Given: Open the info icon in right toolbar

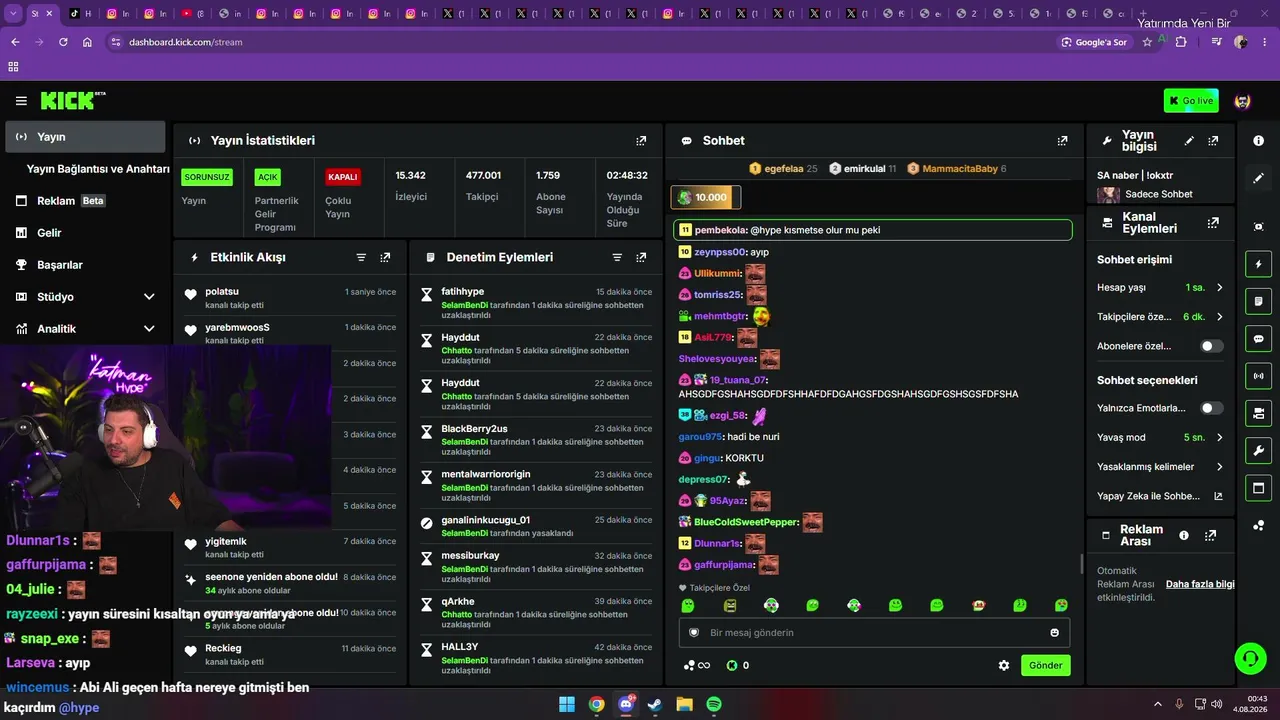Looking at the screenshot, I should pyautogui.click(x=1258, y=141).
